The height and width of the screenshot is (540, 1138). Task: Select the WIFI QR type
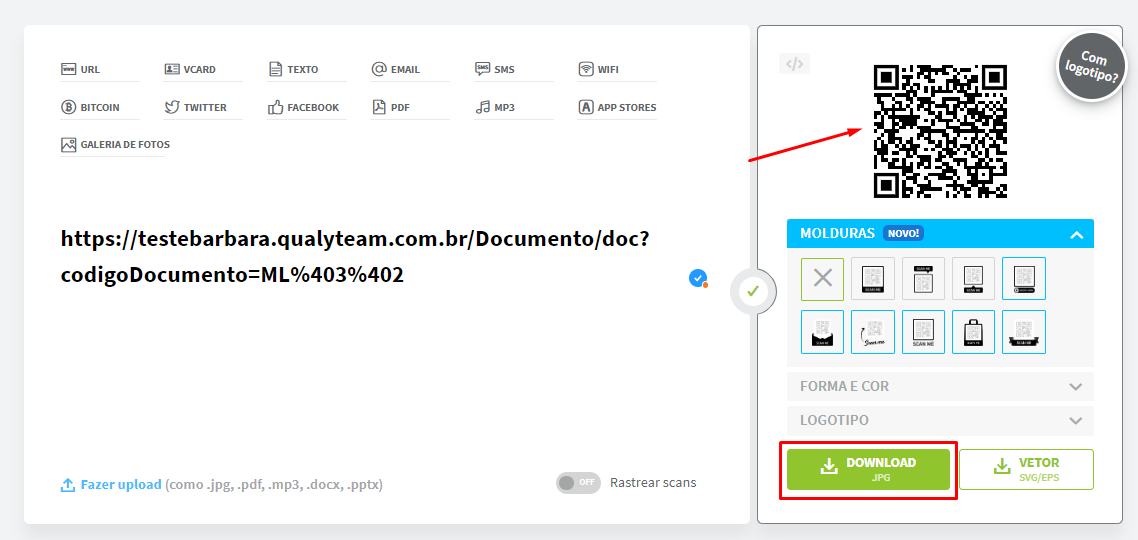(x=599, y=70)
